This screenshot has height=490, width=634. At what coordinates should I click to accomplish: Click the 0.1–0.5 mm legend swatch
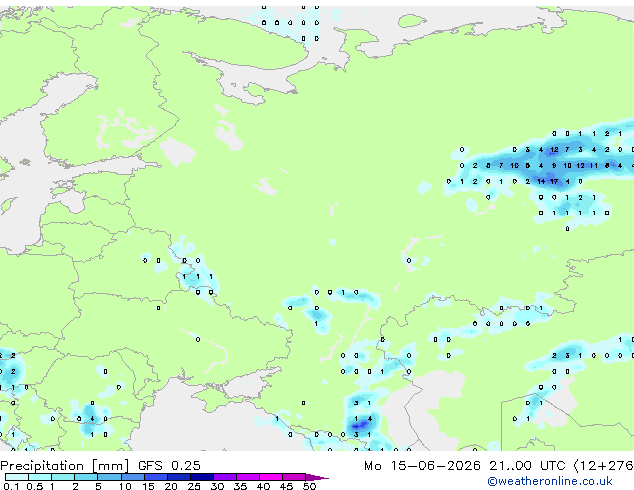(x=17, y=477)
